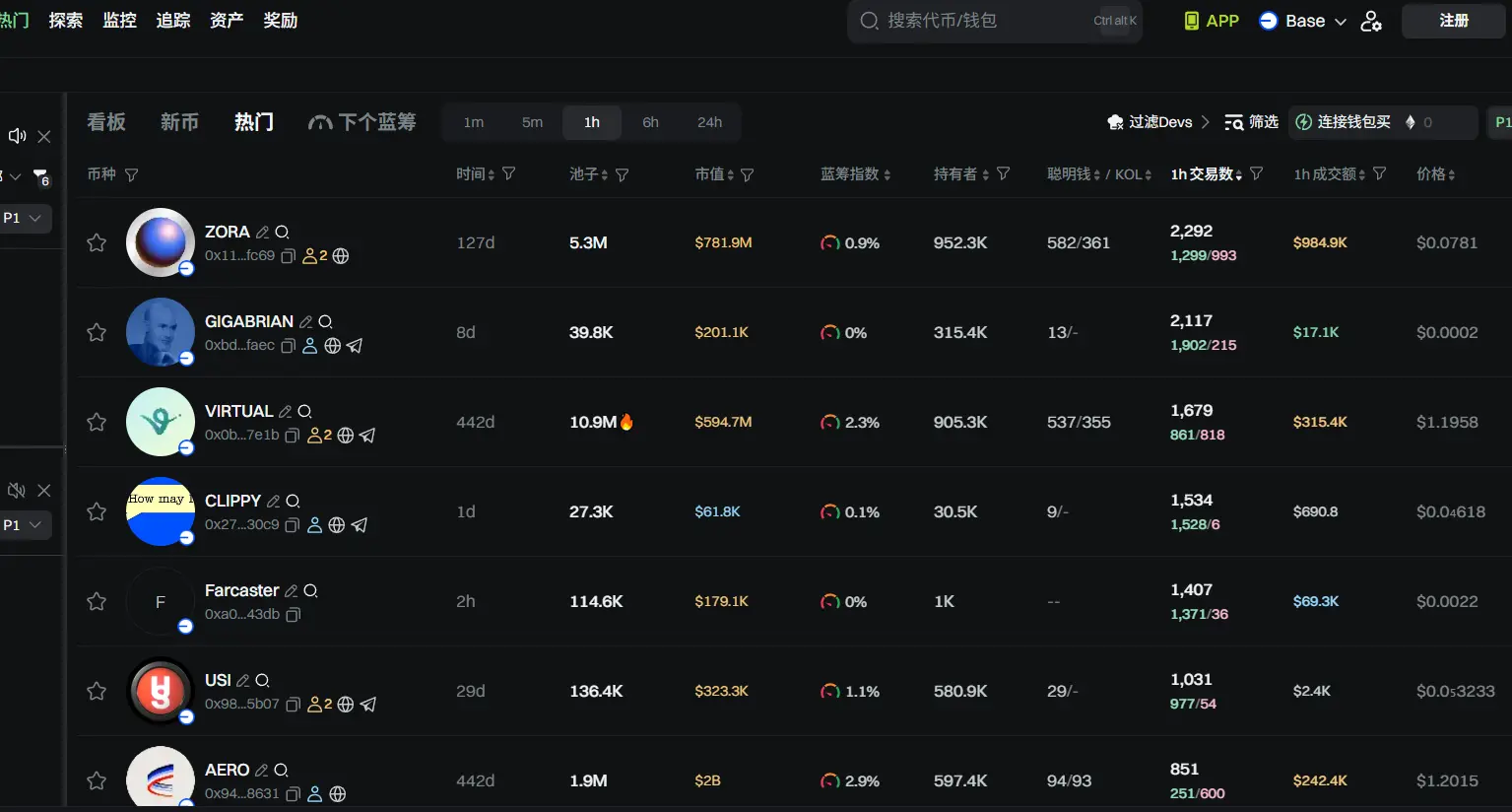Open CLIPPY website globe icon

point(337,525)
